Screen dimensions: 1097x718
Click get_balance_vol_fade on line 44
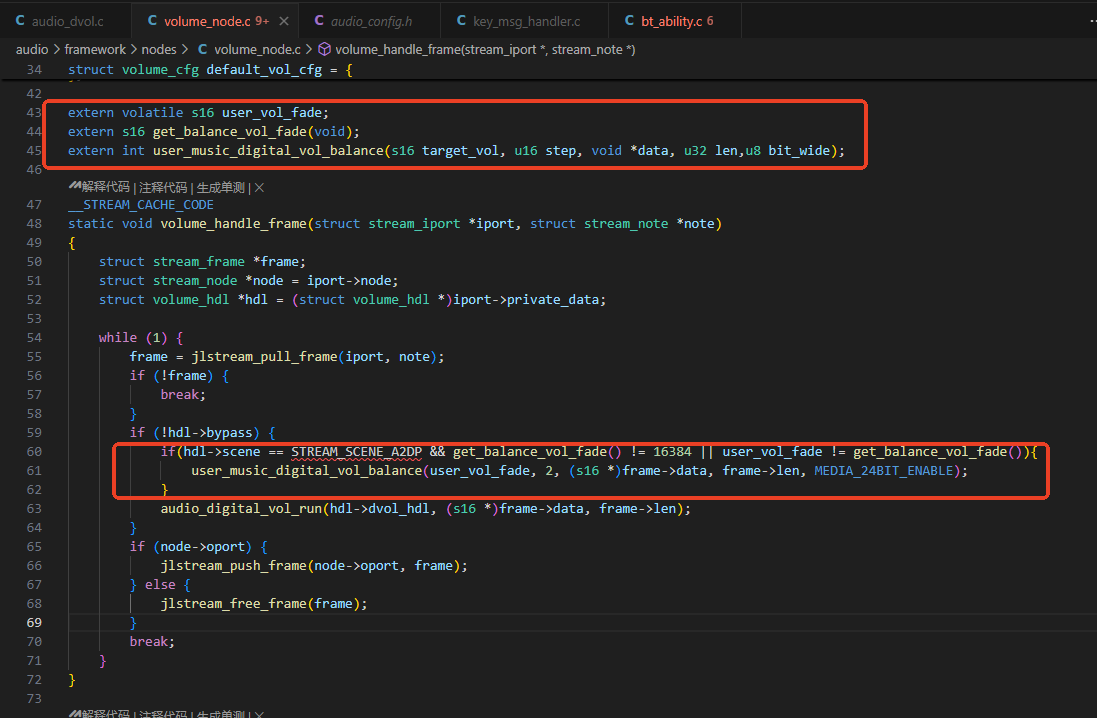(x=229, y=132)
